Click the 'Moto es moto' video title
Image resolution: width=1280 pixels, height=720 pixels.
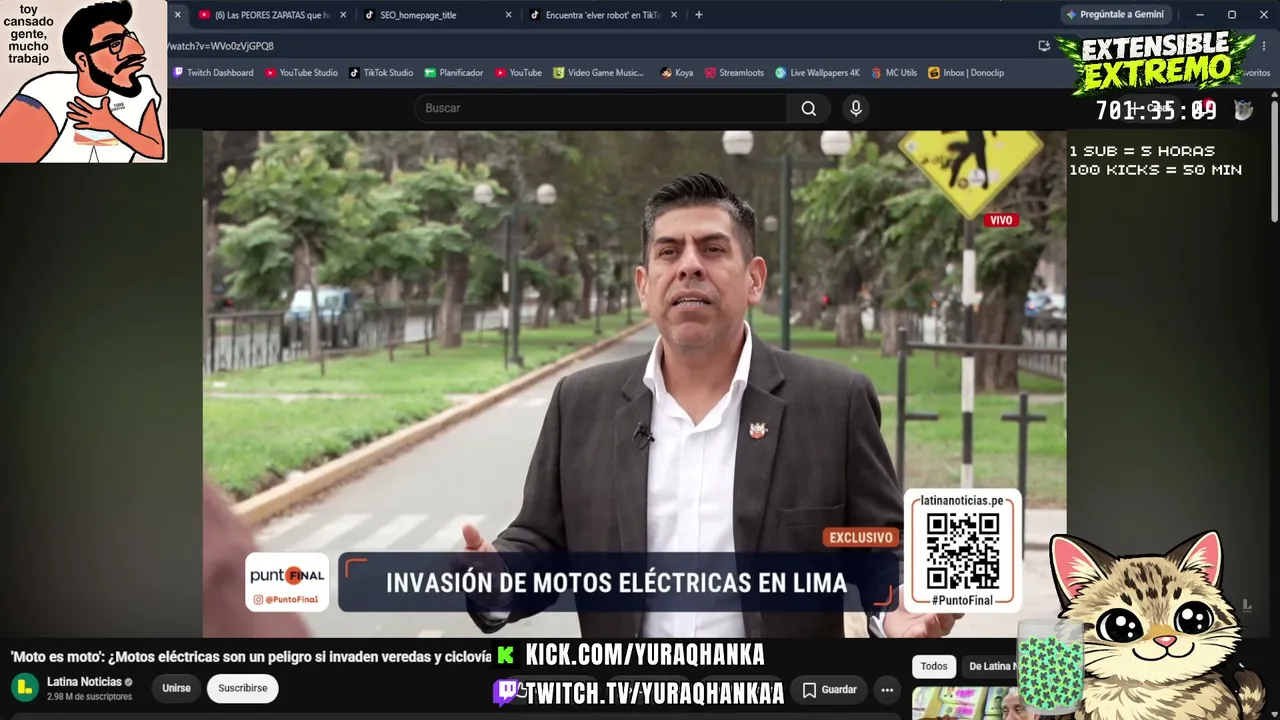pos(251,657)
